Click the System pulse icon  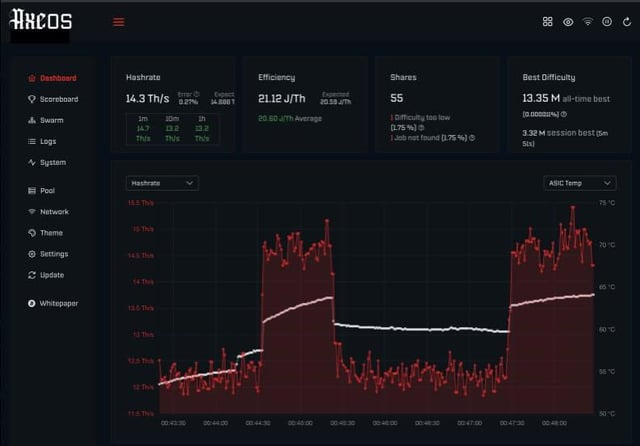click(32, 162)
